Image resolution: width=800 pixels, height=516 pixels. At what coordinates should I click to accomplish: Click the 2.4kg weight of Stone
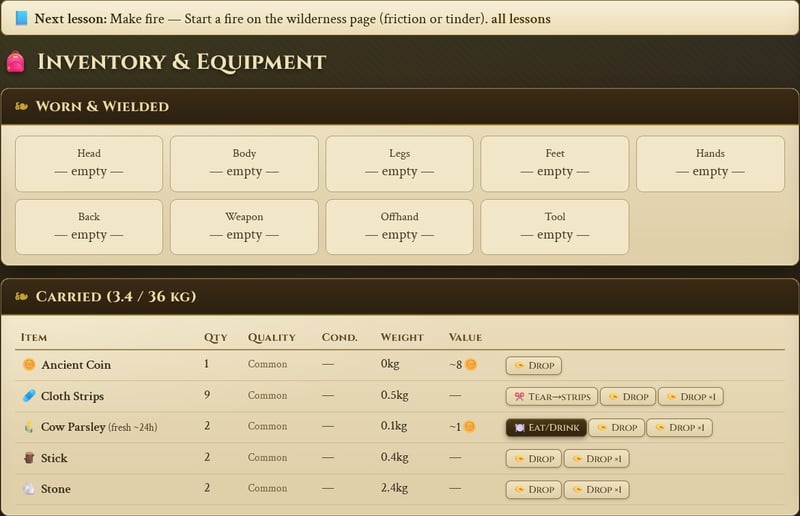pyautogui.click(x=394, y=488)
